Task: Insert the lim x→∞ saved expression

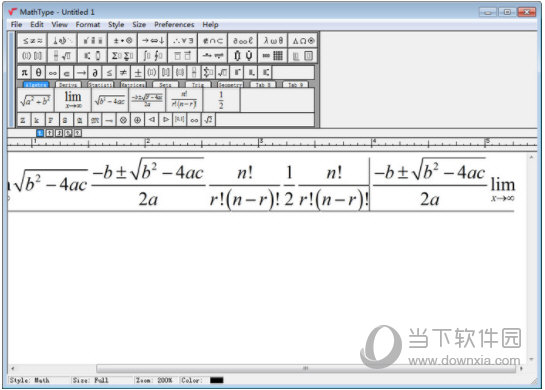Action: pos(73,100)
